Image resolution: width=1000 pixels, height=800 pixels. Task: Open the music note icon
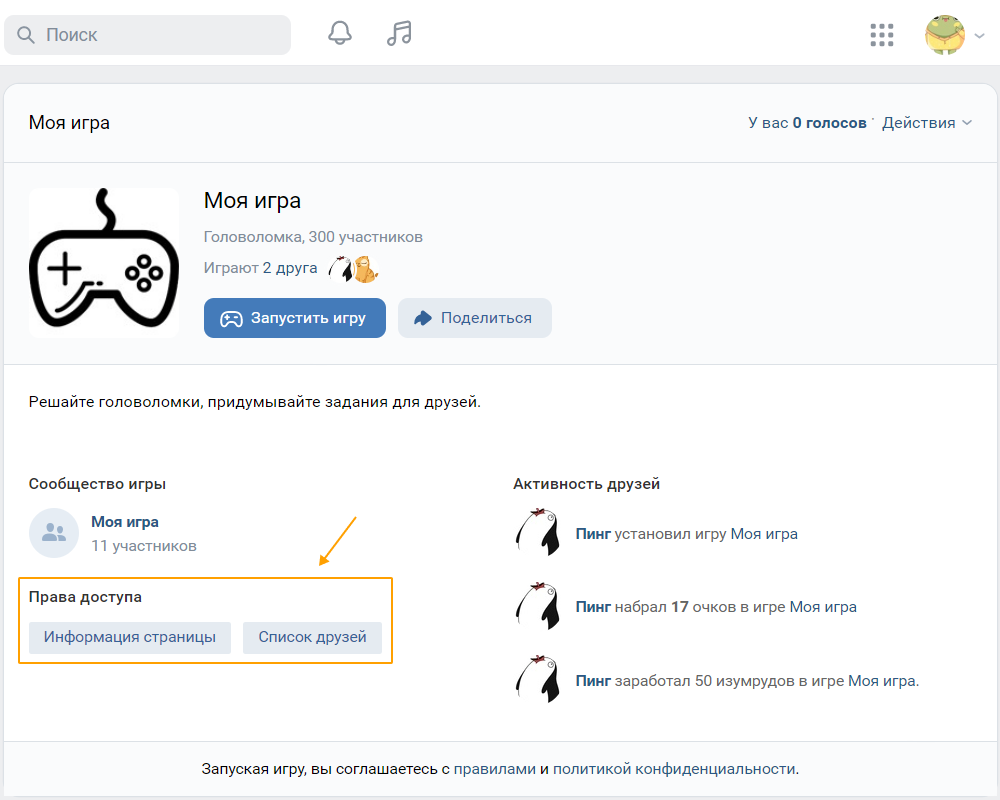point(399,33)
